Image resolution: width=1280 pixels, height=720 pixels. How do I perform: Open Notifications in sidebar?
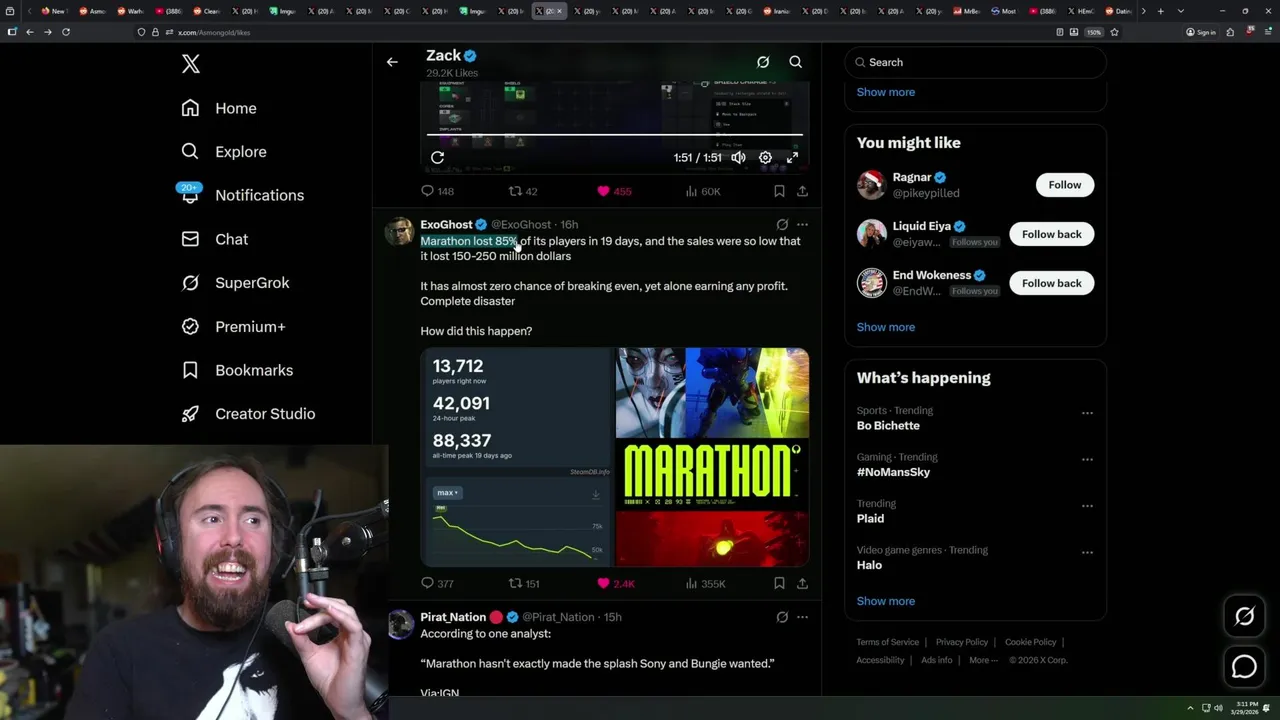point(242,195)
